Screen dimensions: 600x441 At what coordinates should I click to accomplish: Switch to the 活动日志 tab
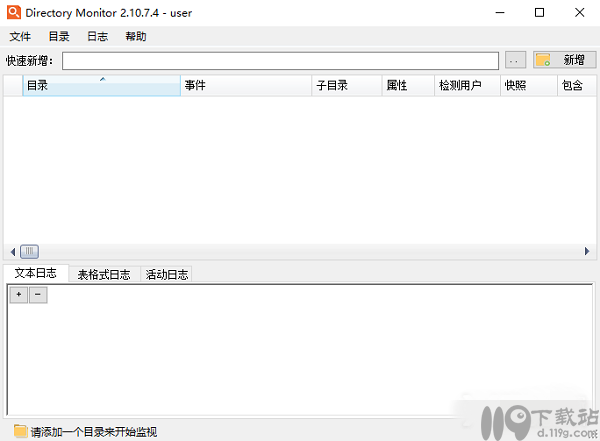click(x=166, y=274)
